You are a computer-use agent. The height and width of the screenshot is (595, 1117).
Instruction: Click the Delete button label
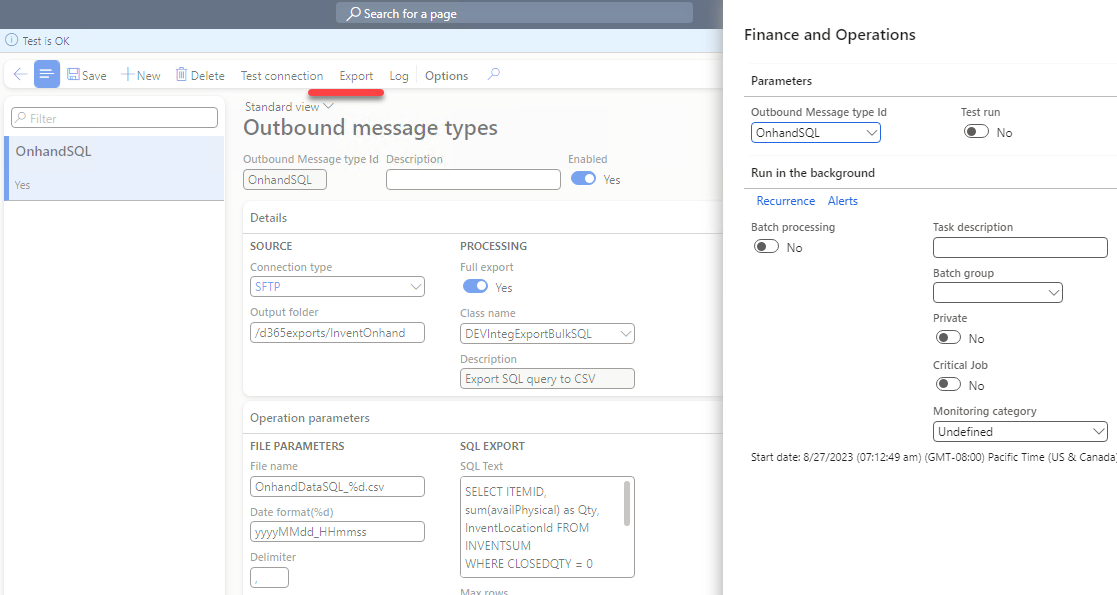pyautogui.click(x=207, y=76)
